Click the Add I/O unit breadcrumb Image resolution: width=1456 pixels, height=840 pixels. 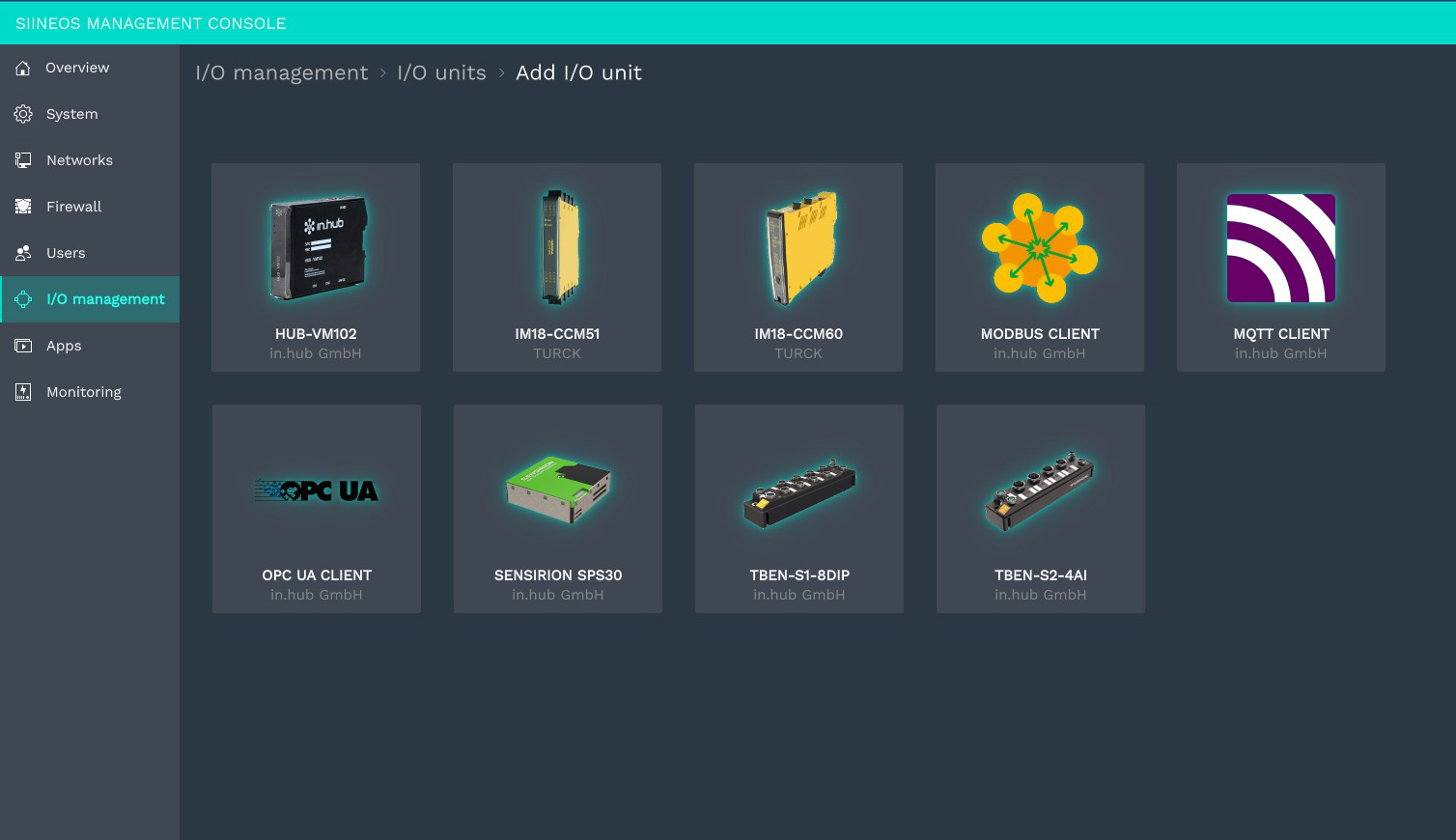pos(578,73)
